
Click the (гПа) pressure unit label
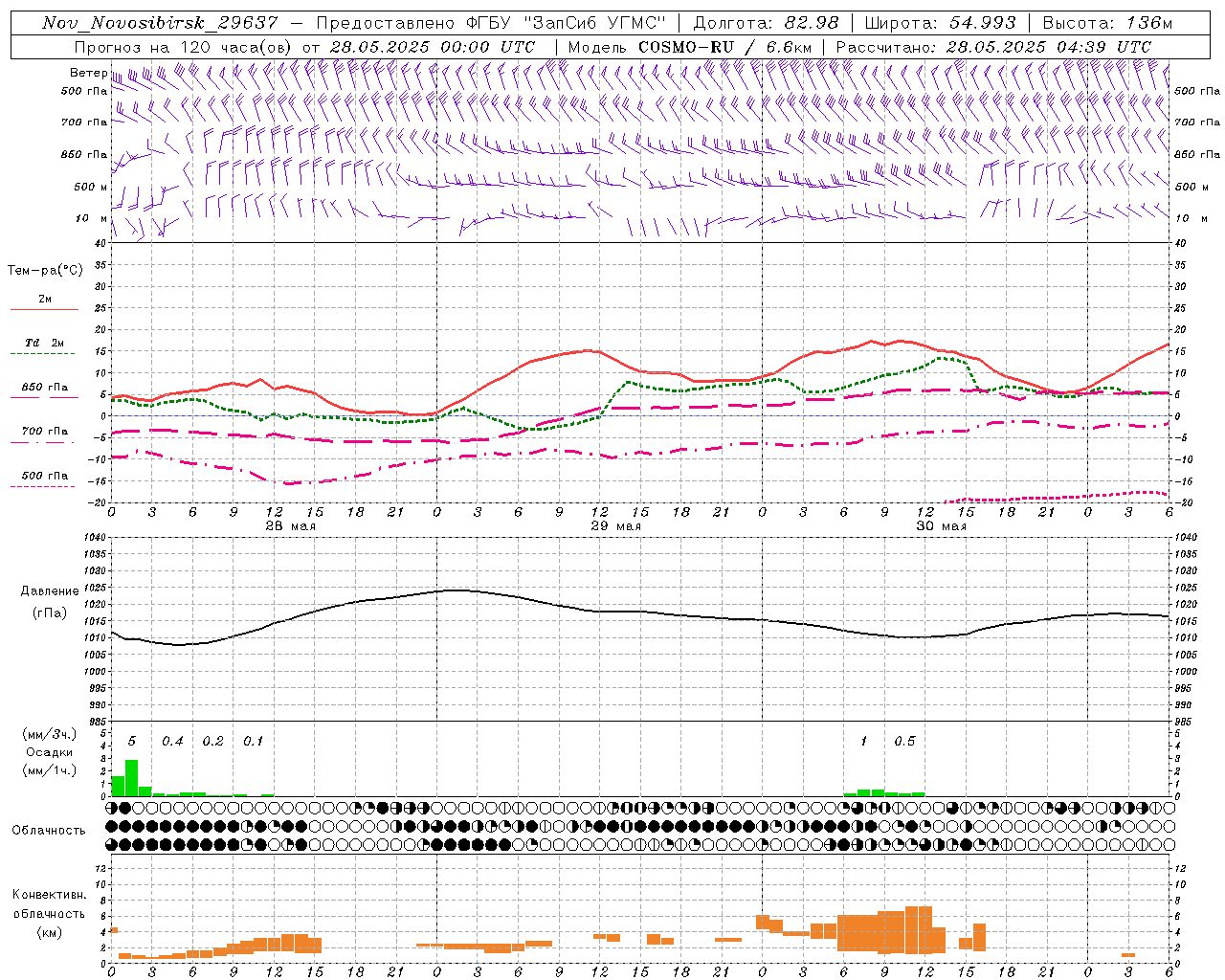(50, 613)
